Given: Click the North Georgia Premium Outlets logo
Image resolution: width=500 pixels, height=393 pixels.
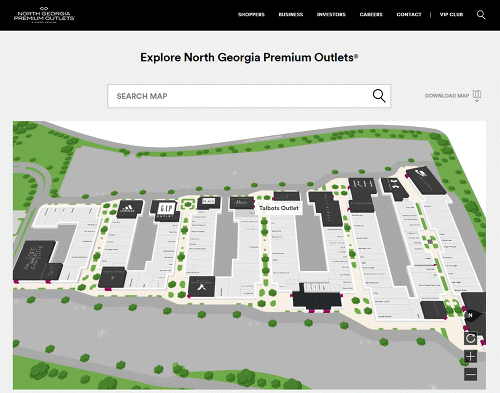Looking at the screenshot, I should point(44,15).
